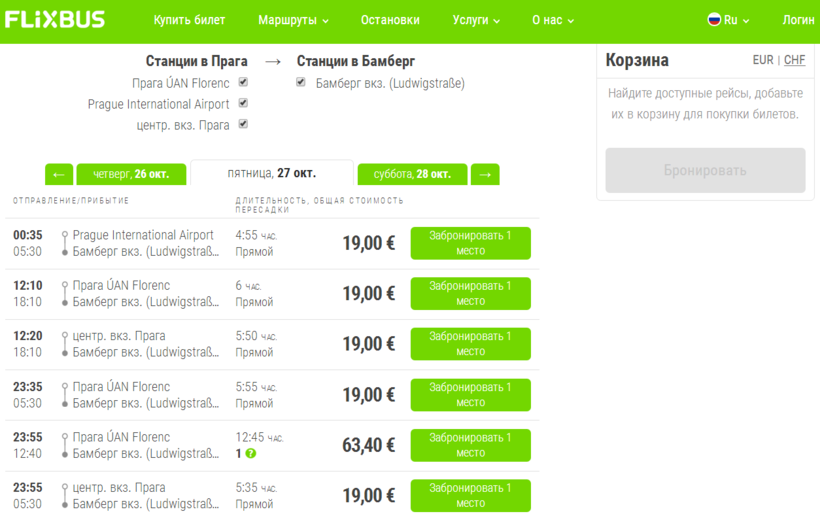Click the FlixBus logo
The width and height of the screenshot is (820, 516).
pyautogui.click(x=54, y=19)
